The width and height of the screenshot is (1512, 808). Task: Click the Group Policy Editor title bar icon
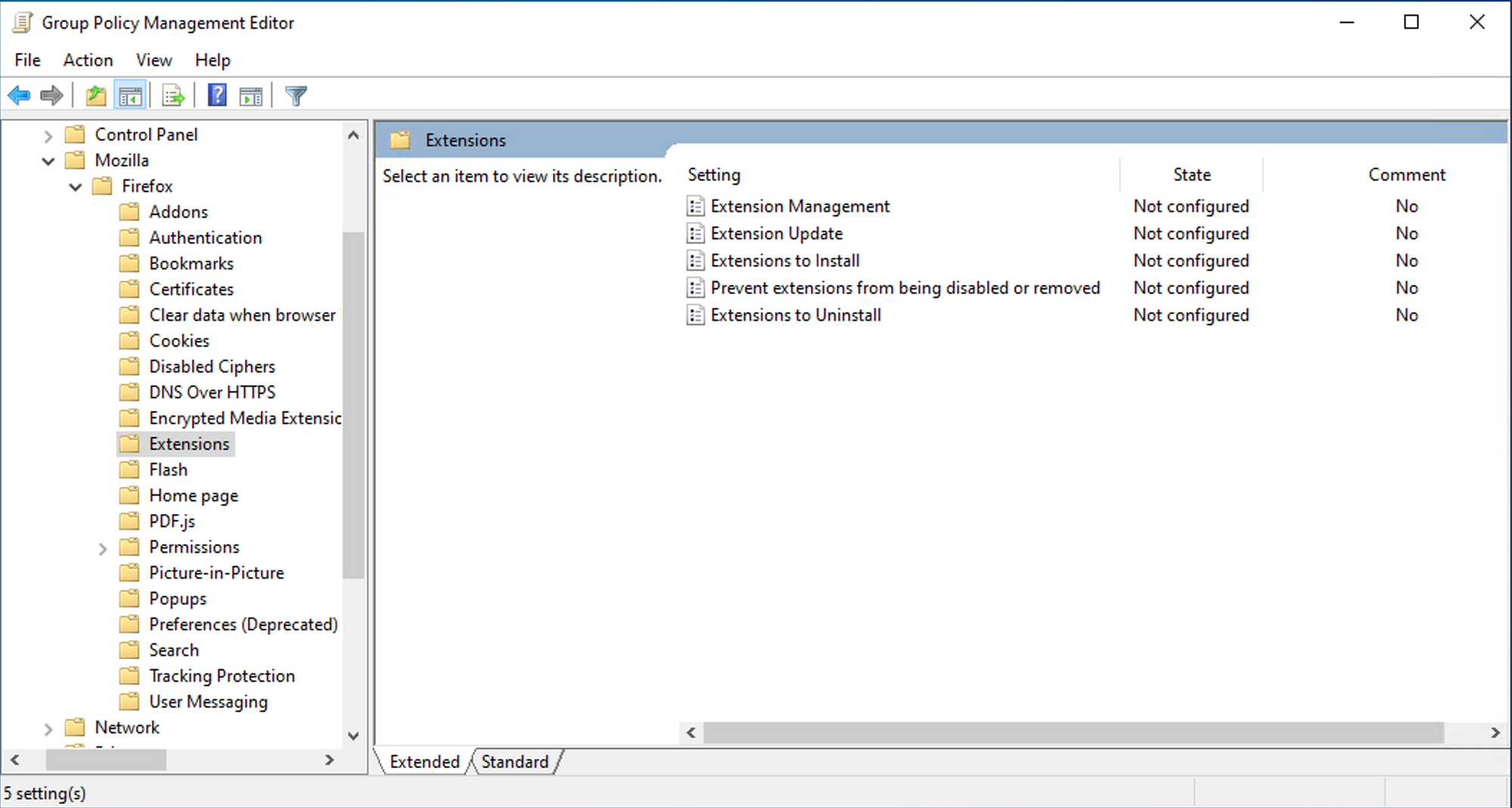pos(23,23)
